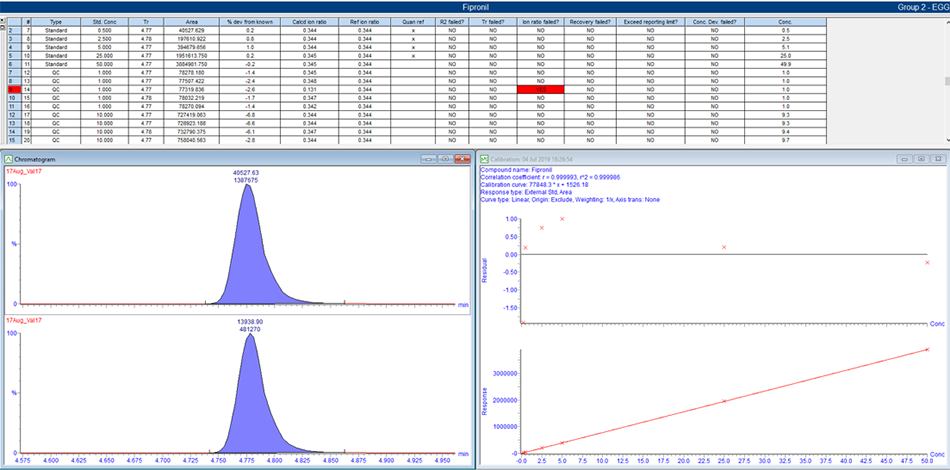Click the Chromatogram window icon
Screen dimensions: 950x470
click(x=10, y=159)
